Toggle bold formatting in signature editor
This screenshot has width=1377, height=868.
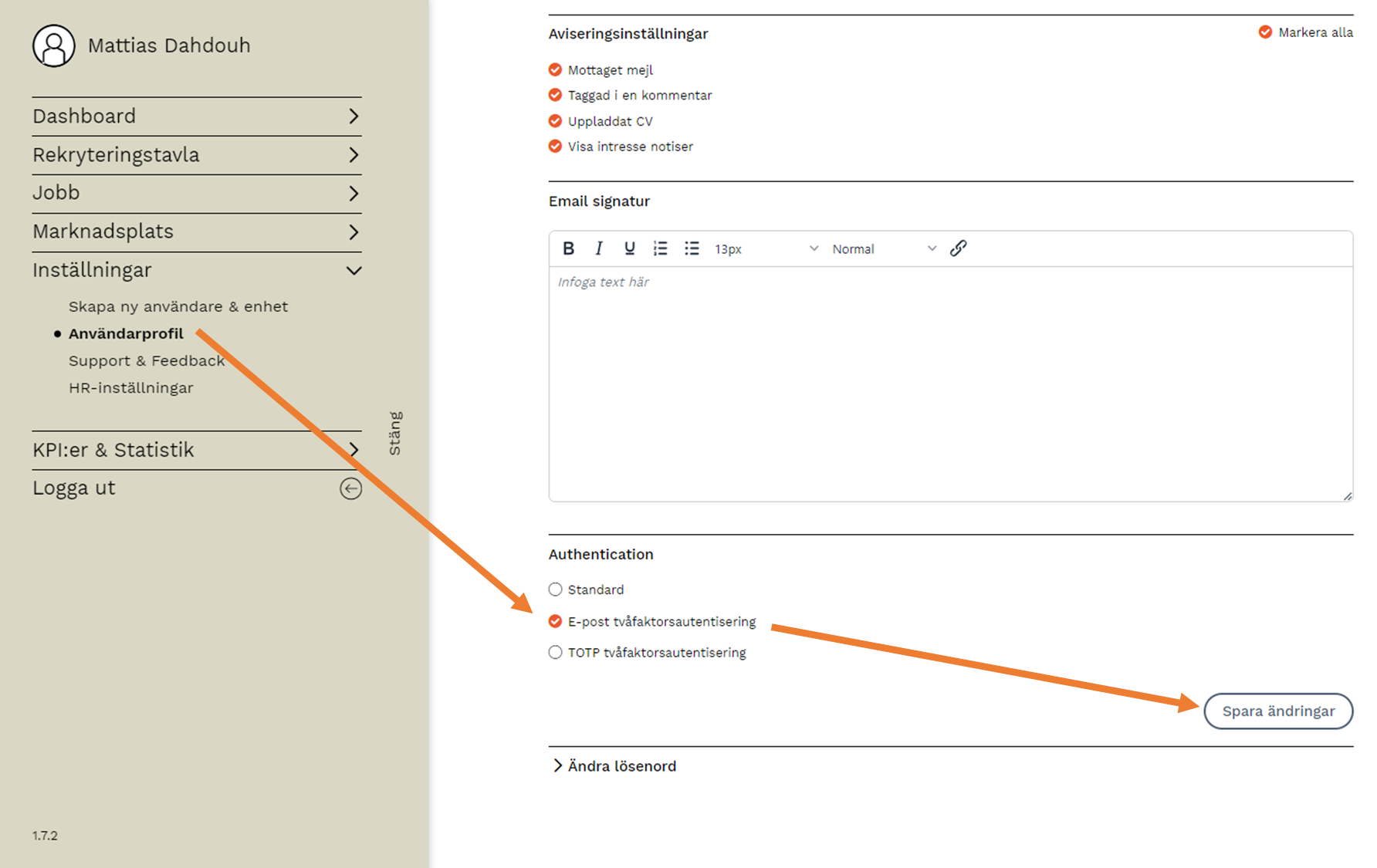(569, 248)
